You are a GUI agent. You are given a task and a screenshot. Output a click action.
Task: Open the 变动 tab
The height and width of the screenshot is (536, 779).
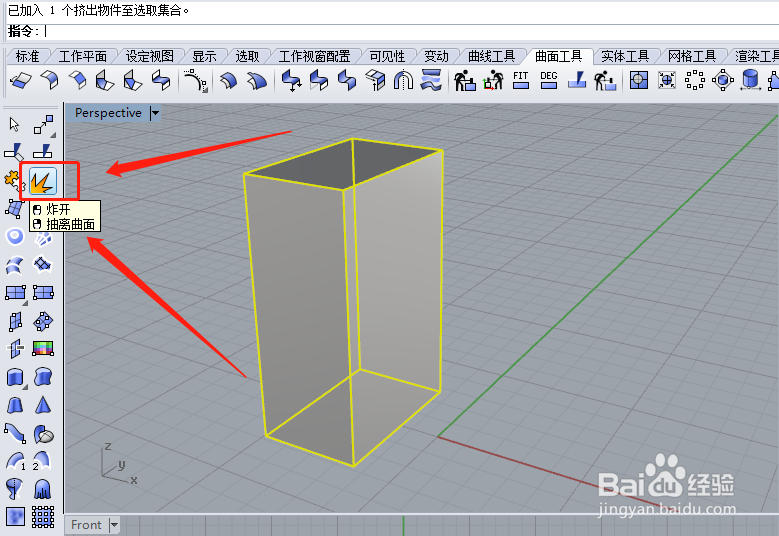pyautogui.click(x=436, y=56)
